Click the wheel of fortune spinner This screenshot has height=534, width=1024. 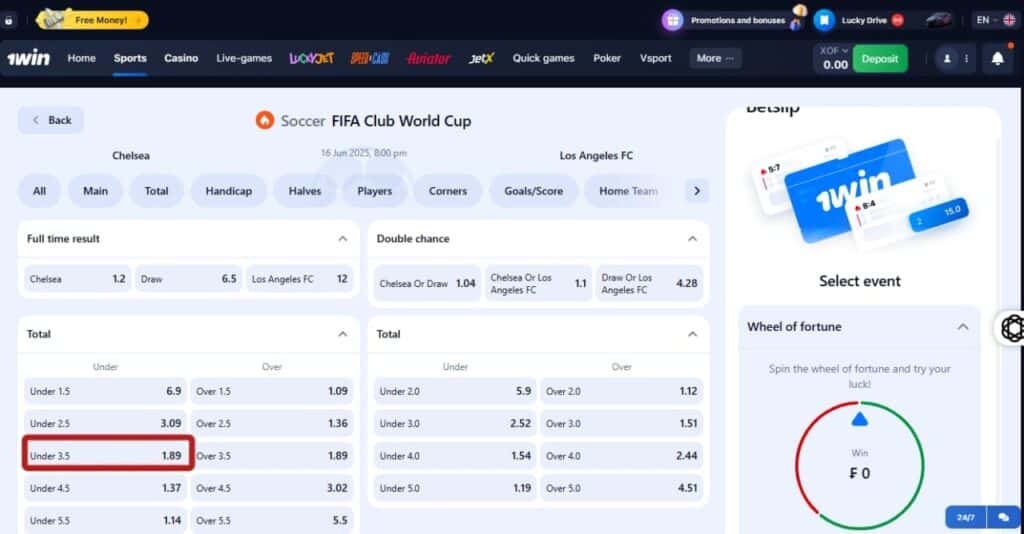click(x=859, y=465)
